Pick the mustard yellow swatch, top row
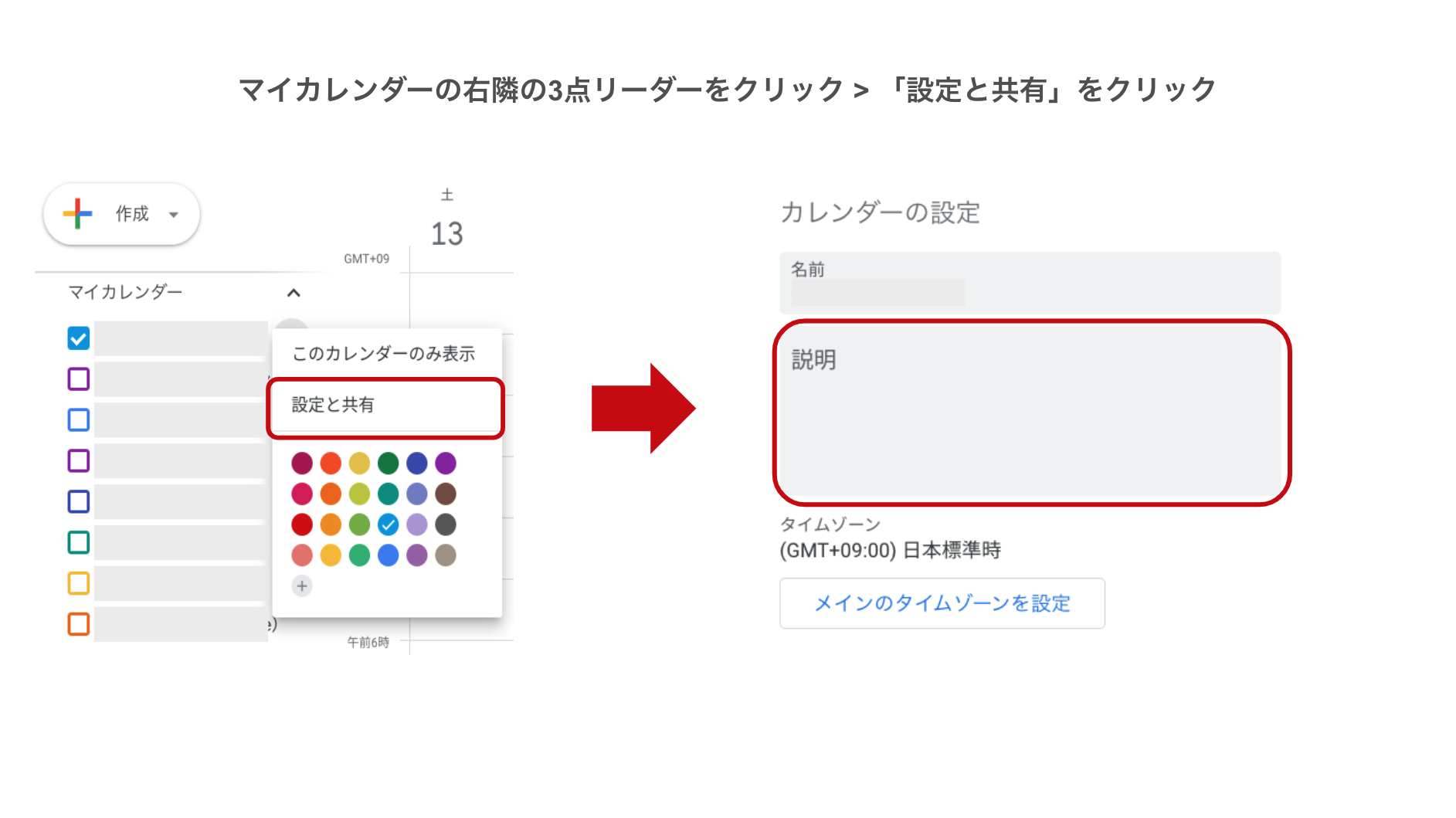 pos(359,463)
